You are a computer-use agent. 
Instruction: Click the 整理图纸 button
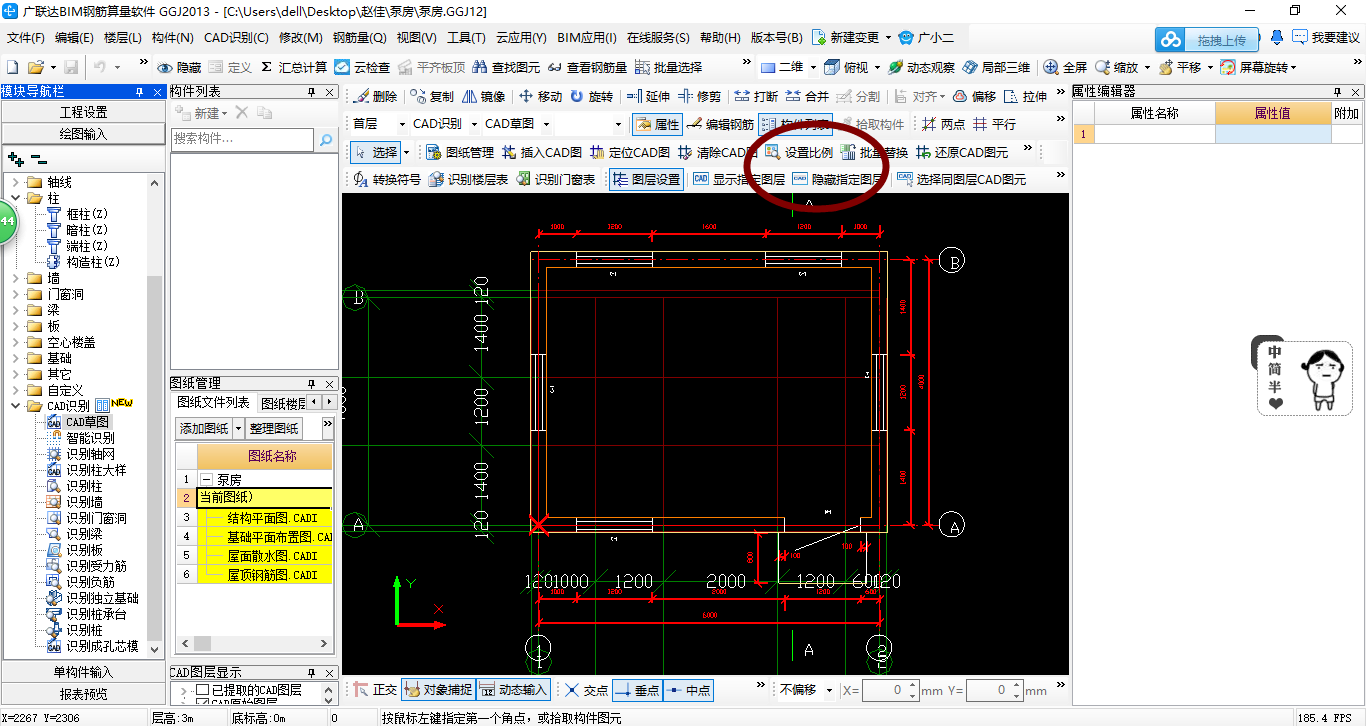click(274, 428)
